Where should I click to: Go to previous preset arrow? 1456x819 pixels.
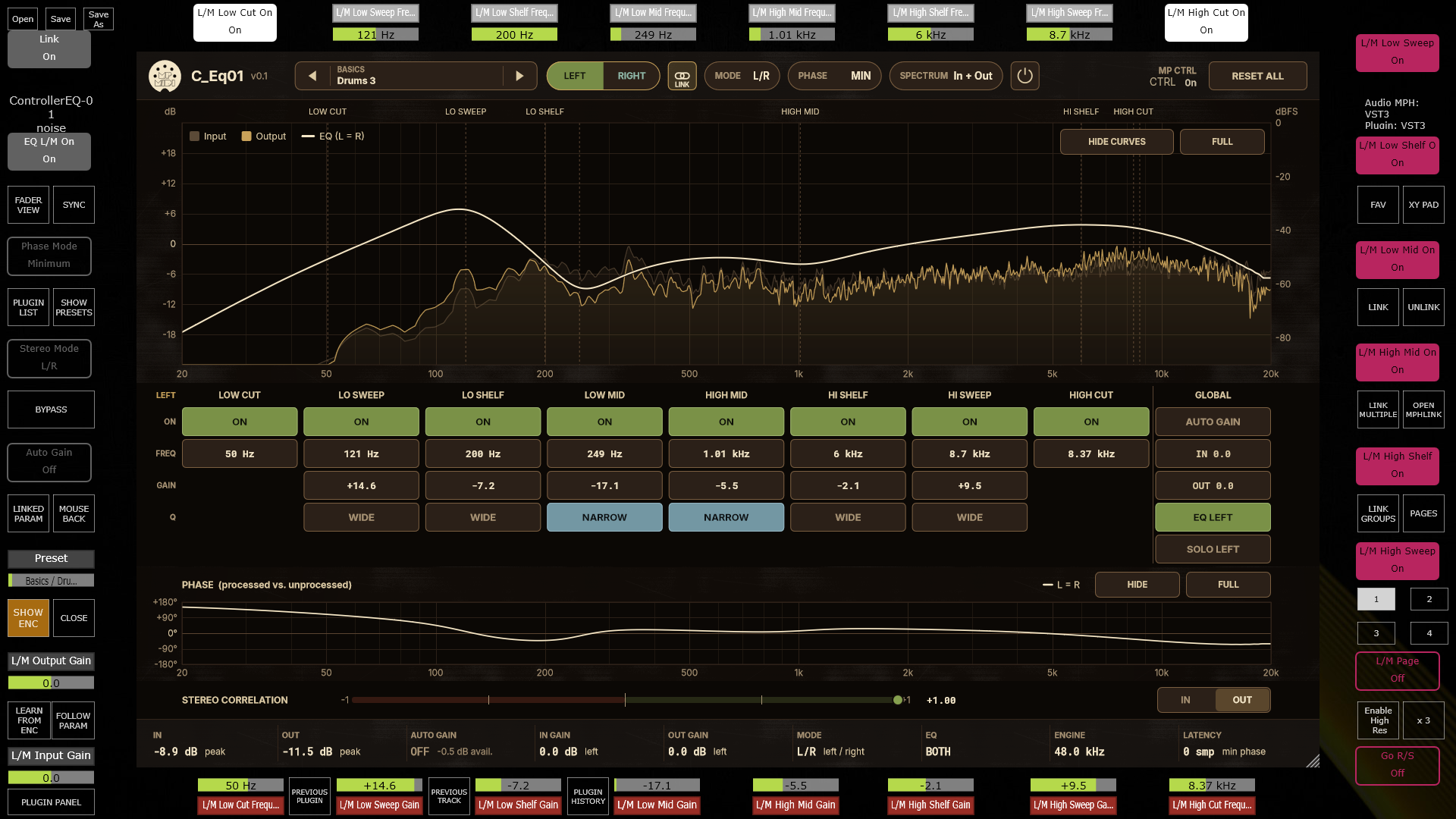[x=312, y=76]
